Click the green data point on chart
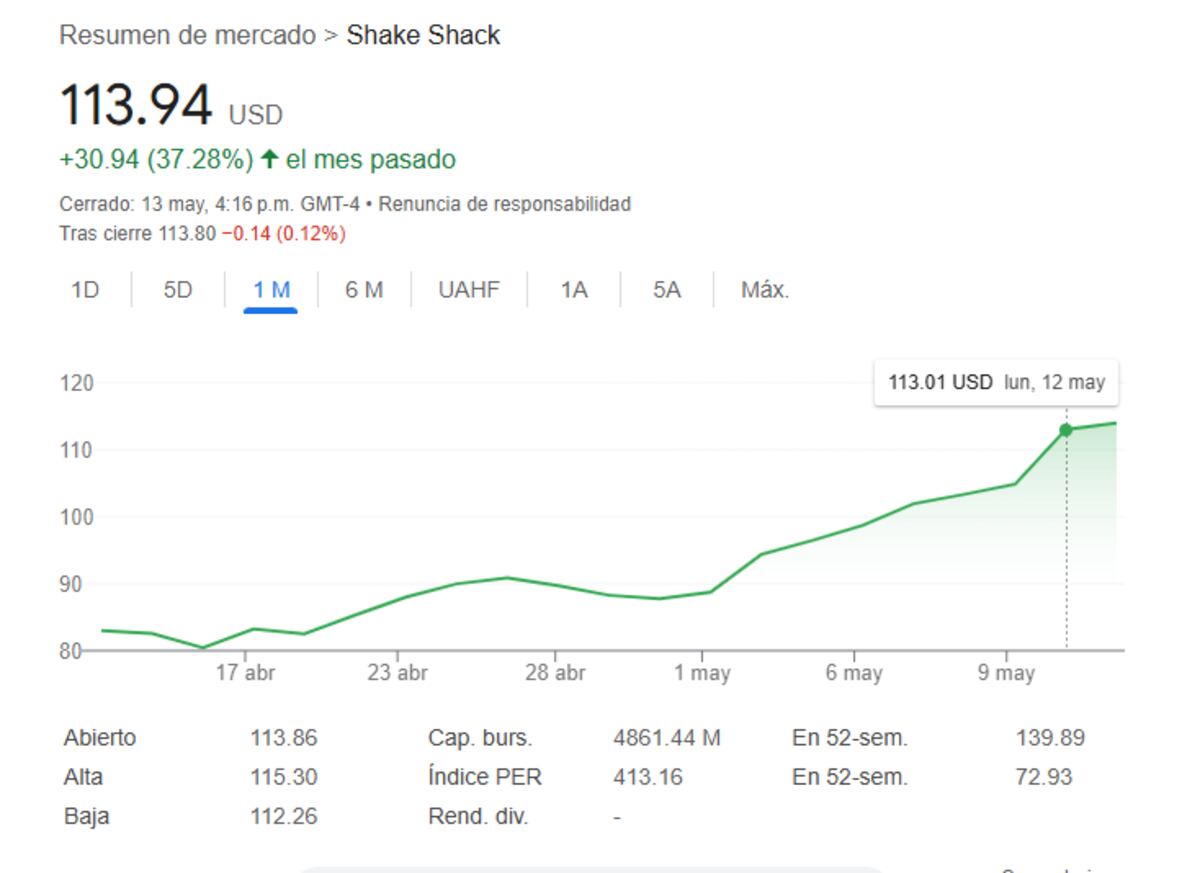The height and width of the screenshot is (873, 1200). (x=1066, y=430)
